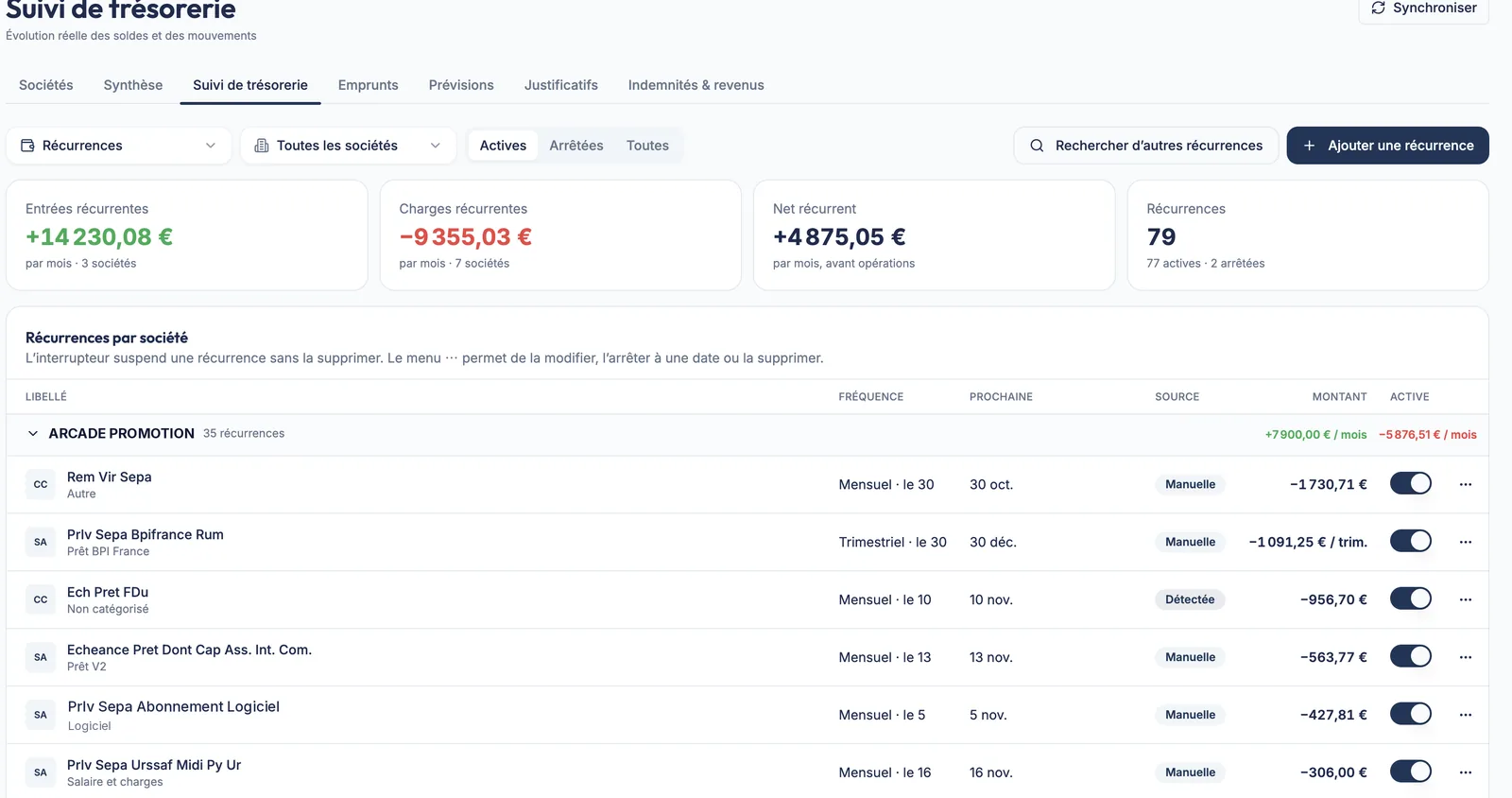Select the Justificatifs tab

[561, 85]
